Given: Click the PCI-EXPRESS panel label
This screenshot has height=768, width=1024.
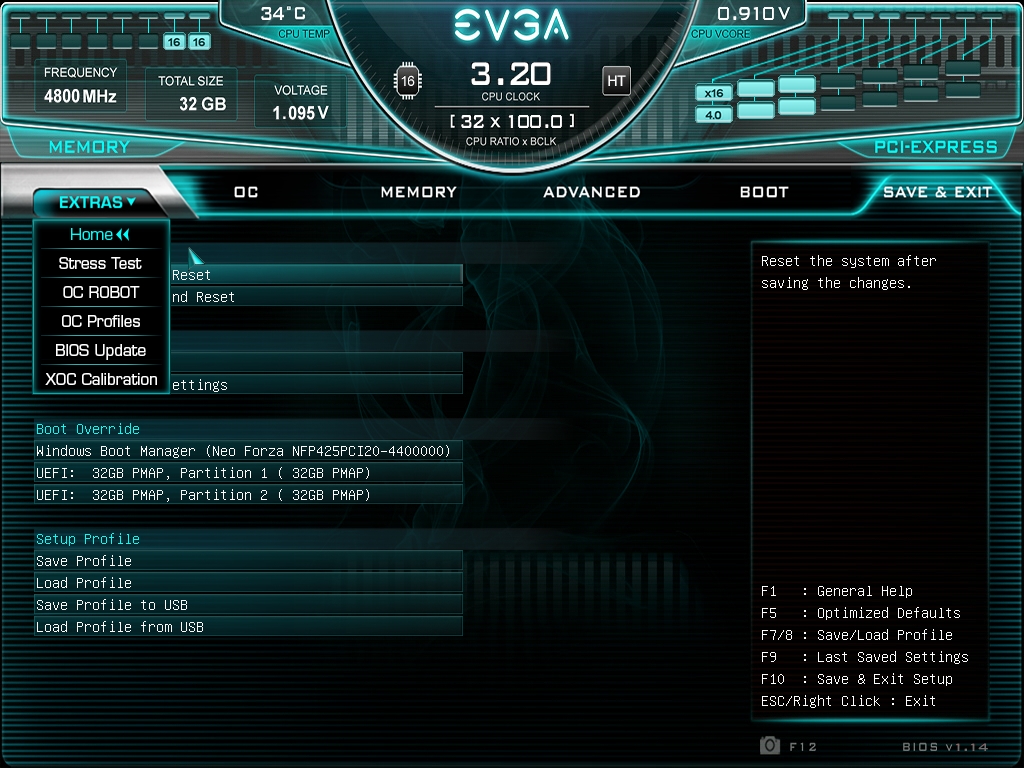Looking at the screenshot, I should coord(936,147).
